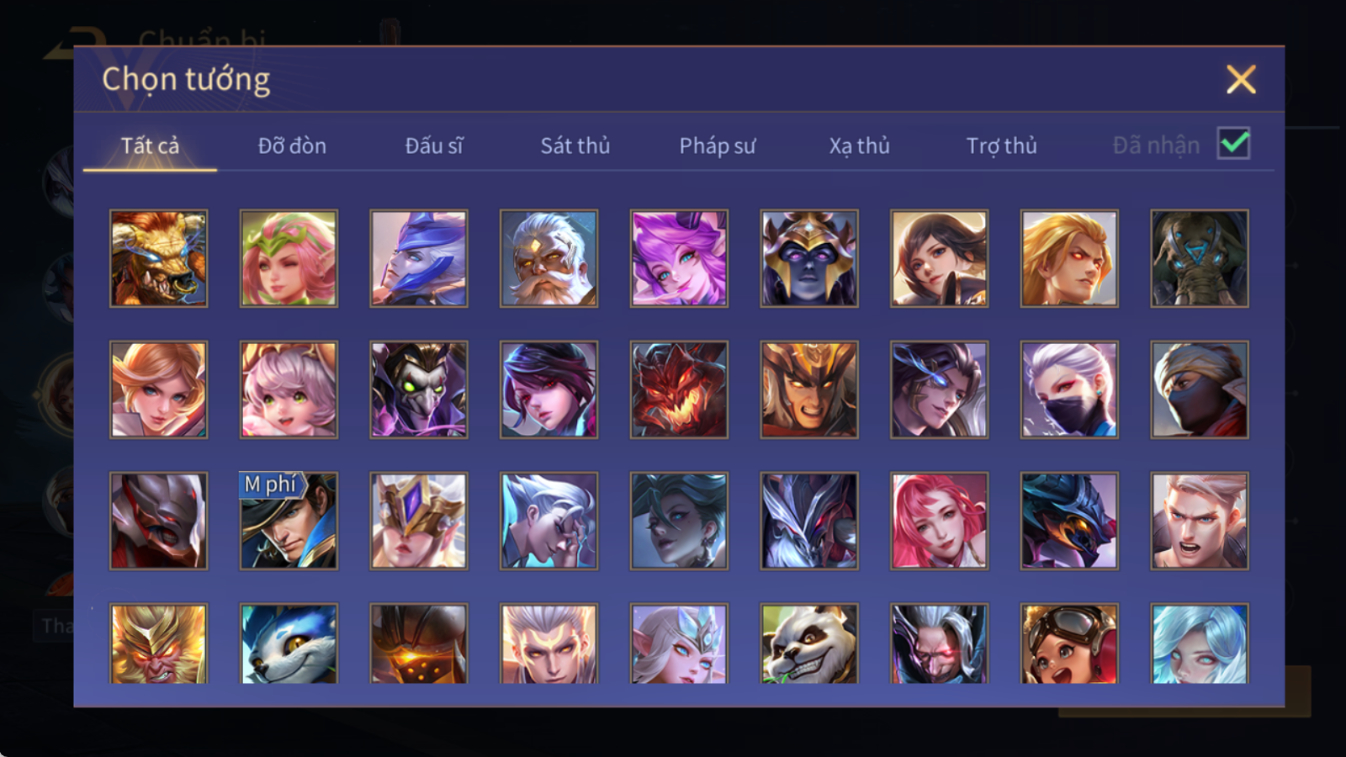The image size is (1346, 757).
Task: Choose the goggles-wearing pilot girl hero
Action: [1069, 644]
